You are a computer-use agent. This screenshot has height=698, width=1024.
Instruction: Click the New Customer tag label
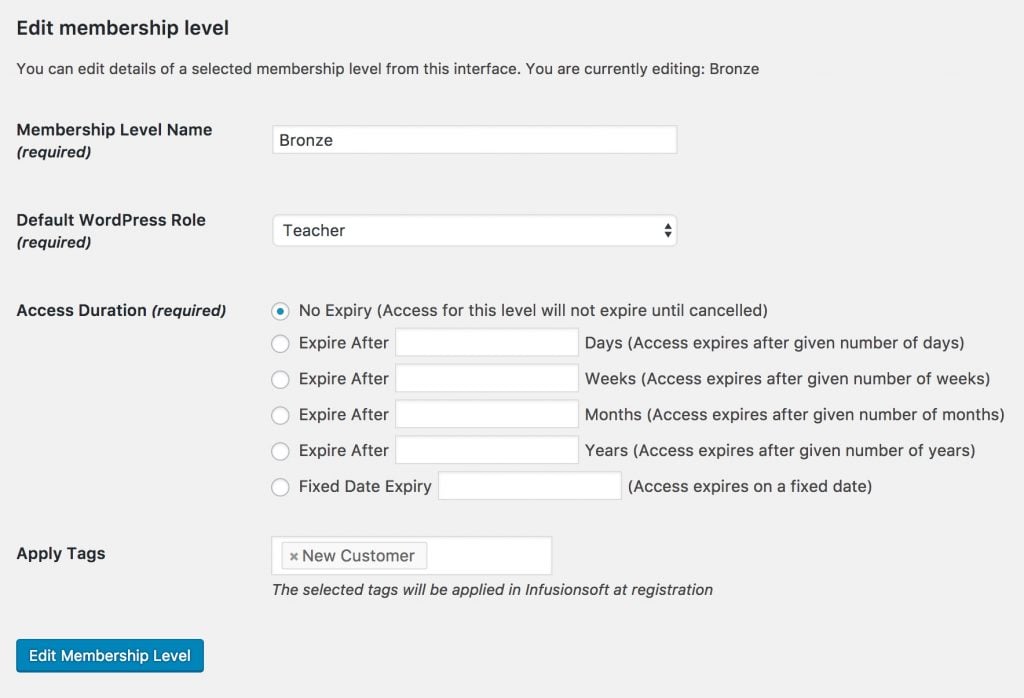click(x=358, y=556)
